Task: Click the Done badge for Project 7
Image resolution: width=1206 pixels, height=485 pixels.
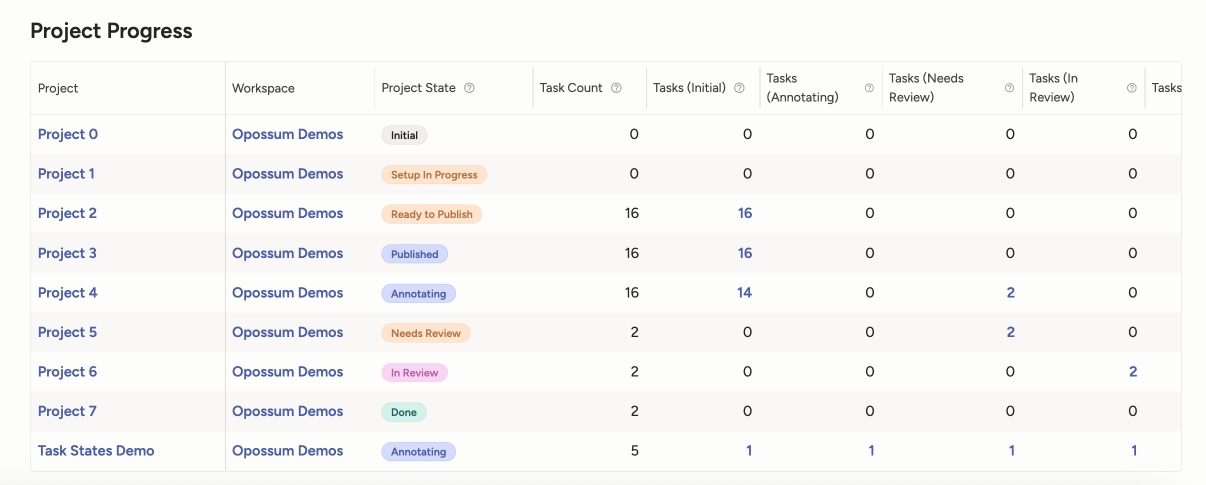Action: [404, 412]
